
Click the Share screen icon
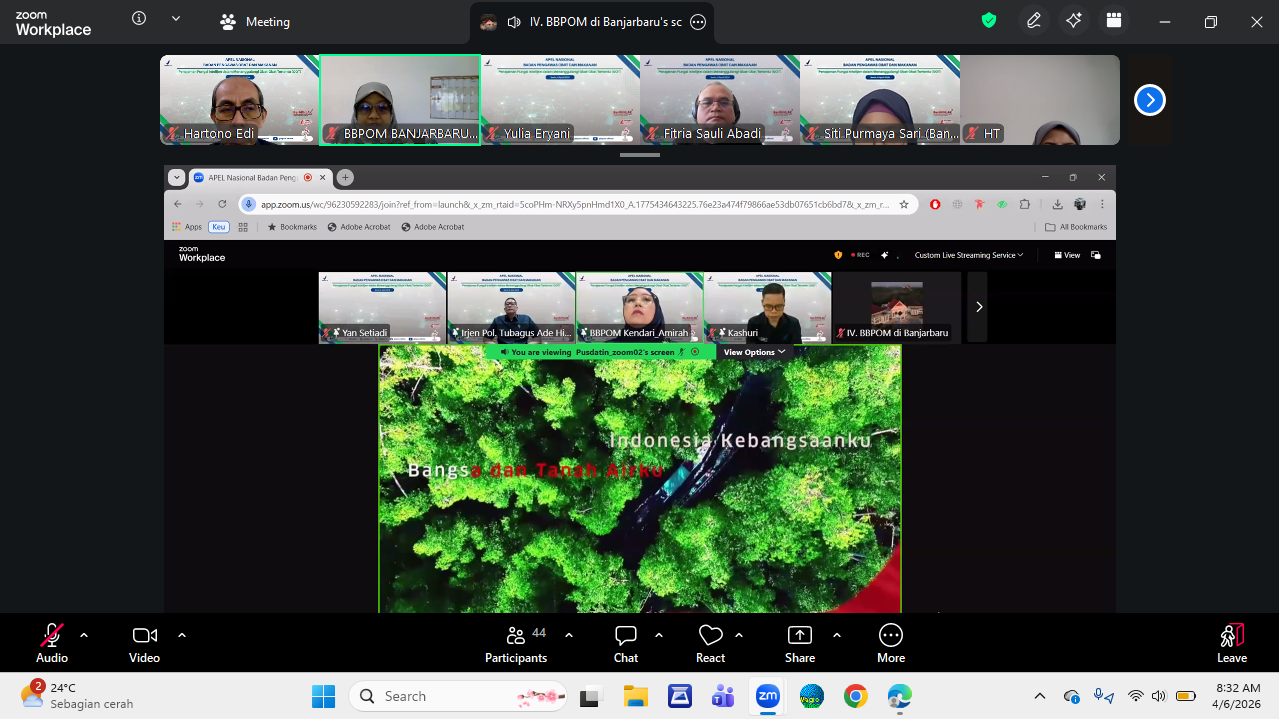point(800,643)
